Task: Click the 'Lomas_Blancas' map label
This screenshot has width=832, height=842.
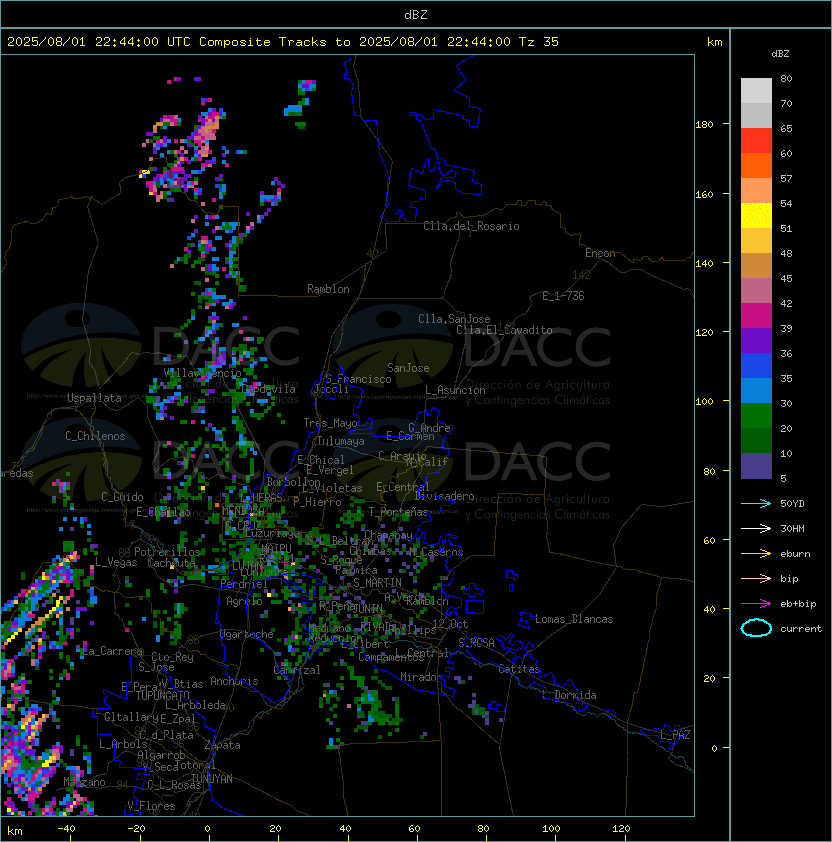Action: coord(574,619)
